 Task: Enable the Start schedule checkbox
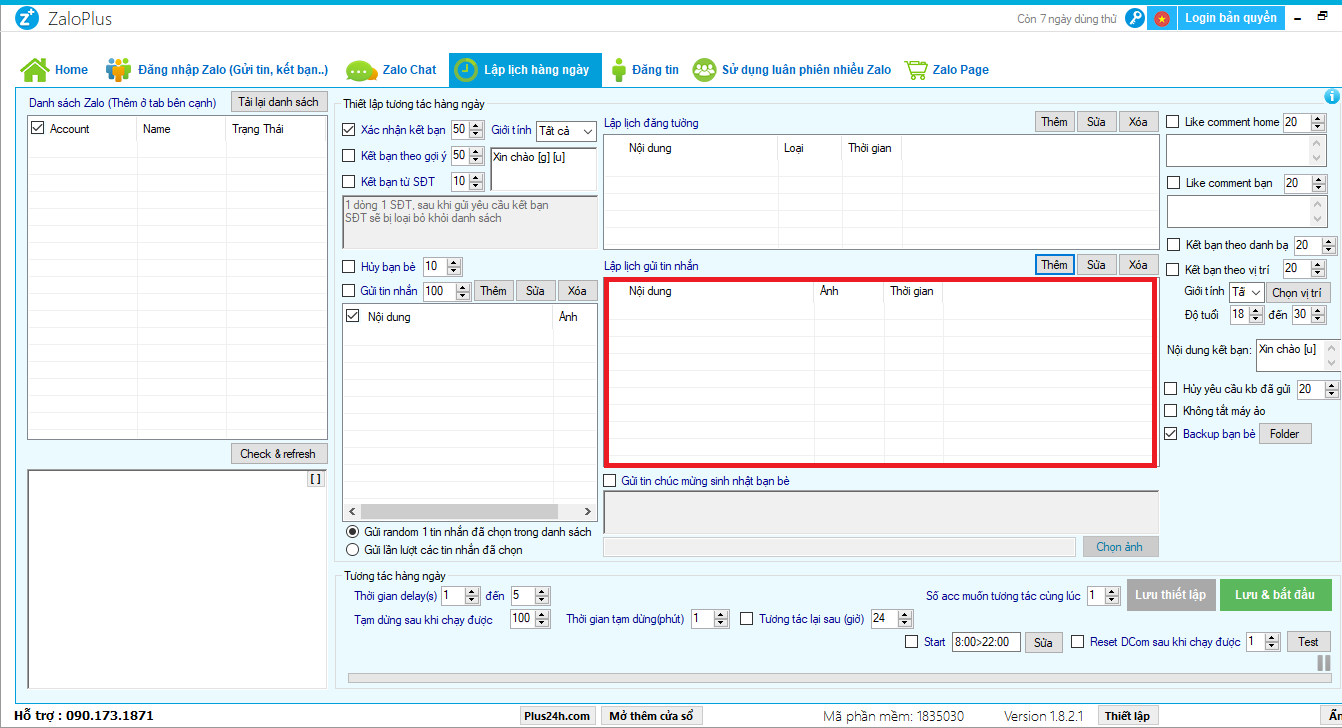[911, 642]
